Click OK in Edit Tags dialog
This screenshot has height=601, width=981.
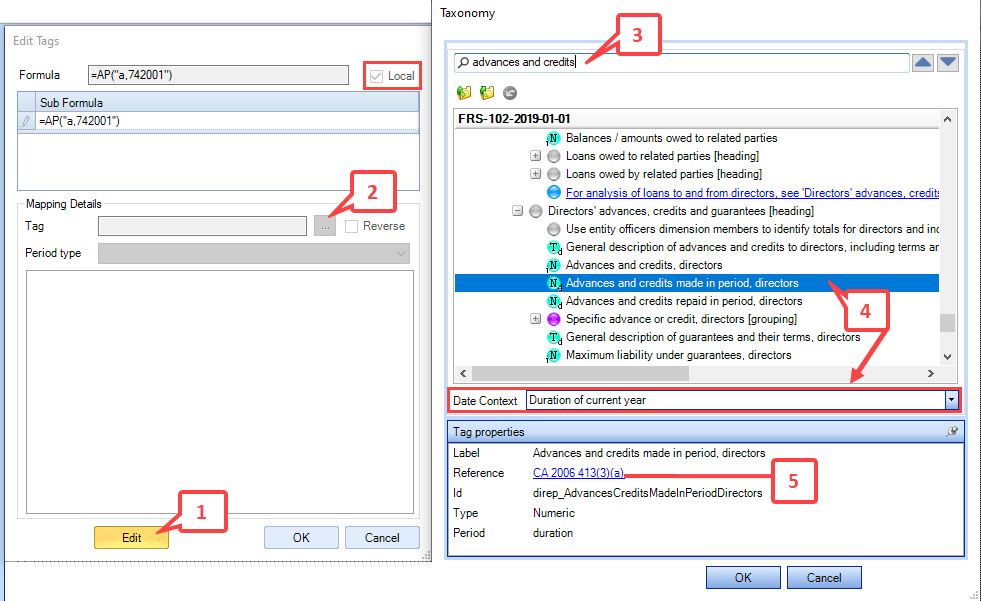(301, 537)
